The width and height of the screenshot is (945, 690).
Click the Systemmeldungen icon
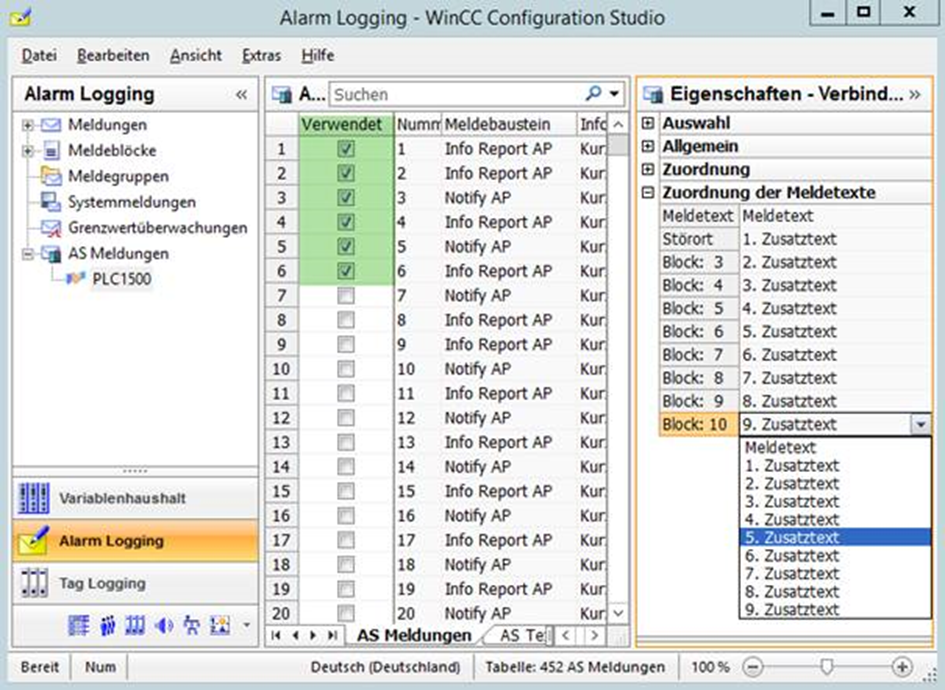[x=51, y=202]
